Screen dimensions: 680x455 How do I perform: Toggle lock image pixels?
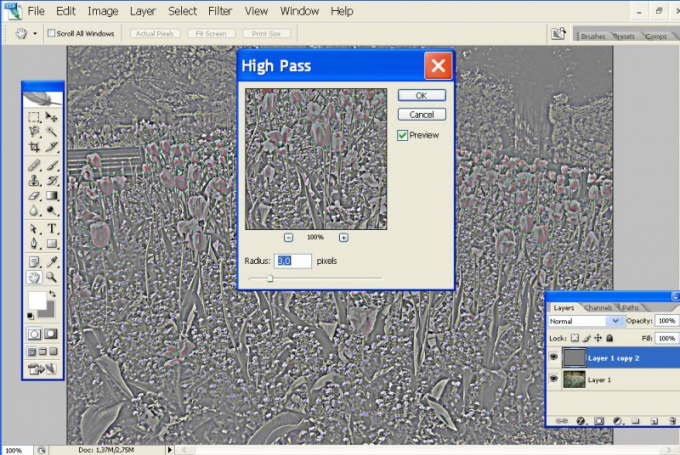586,338
